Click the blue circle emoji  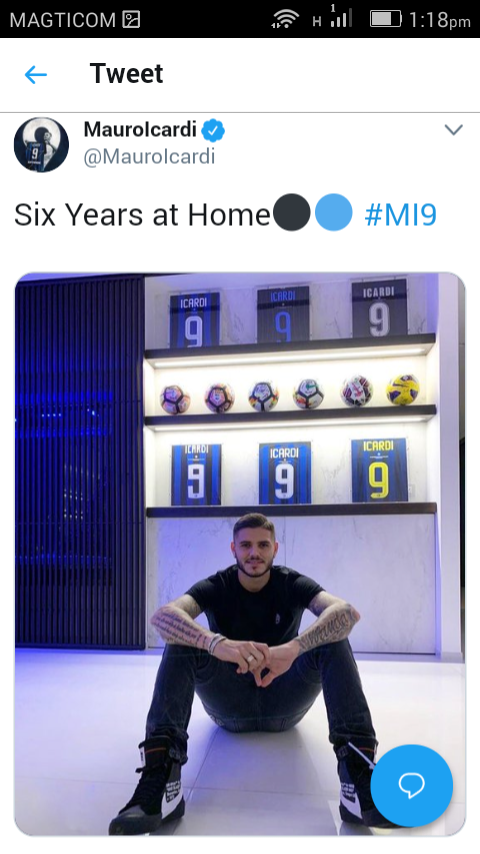click(334, 212)
